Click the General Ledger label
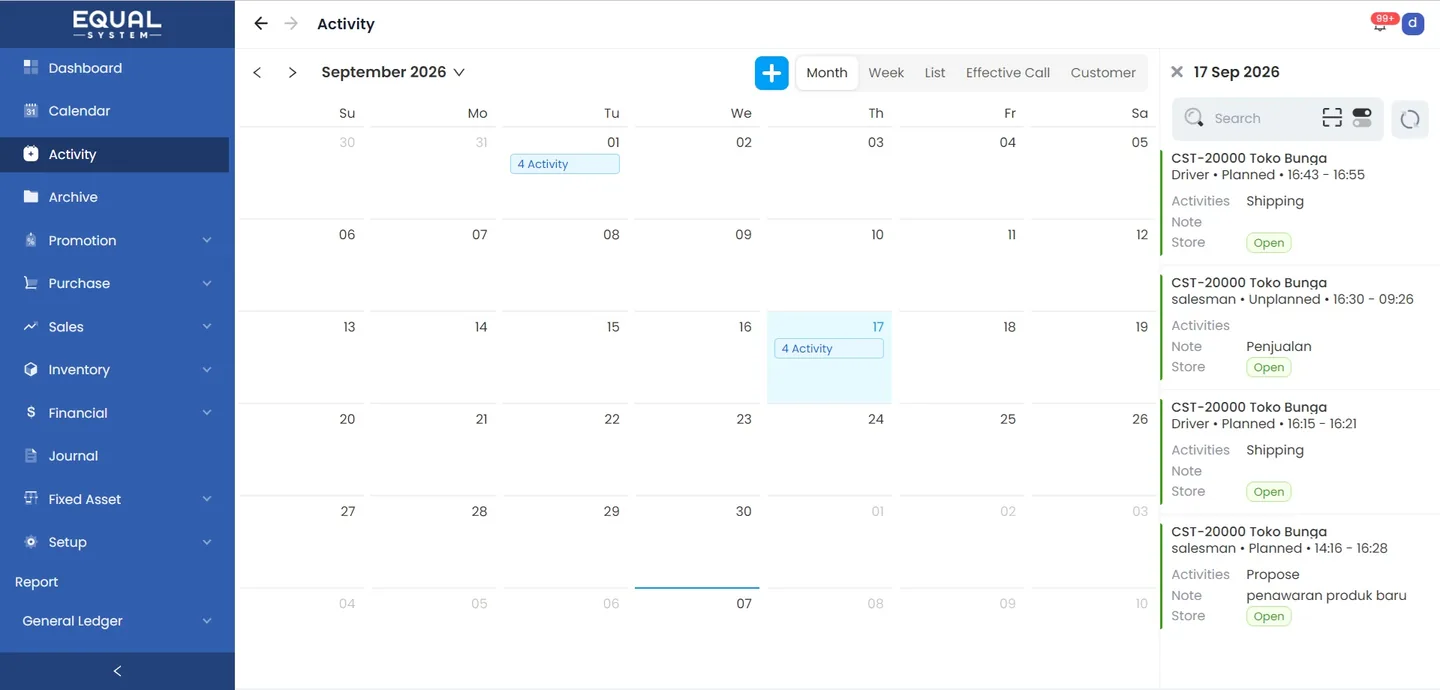This screenshot has height=690, width=1440. (x=72, y=621)
